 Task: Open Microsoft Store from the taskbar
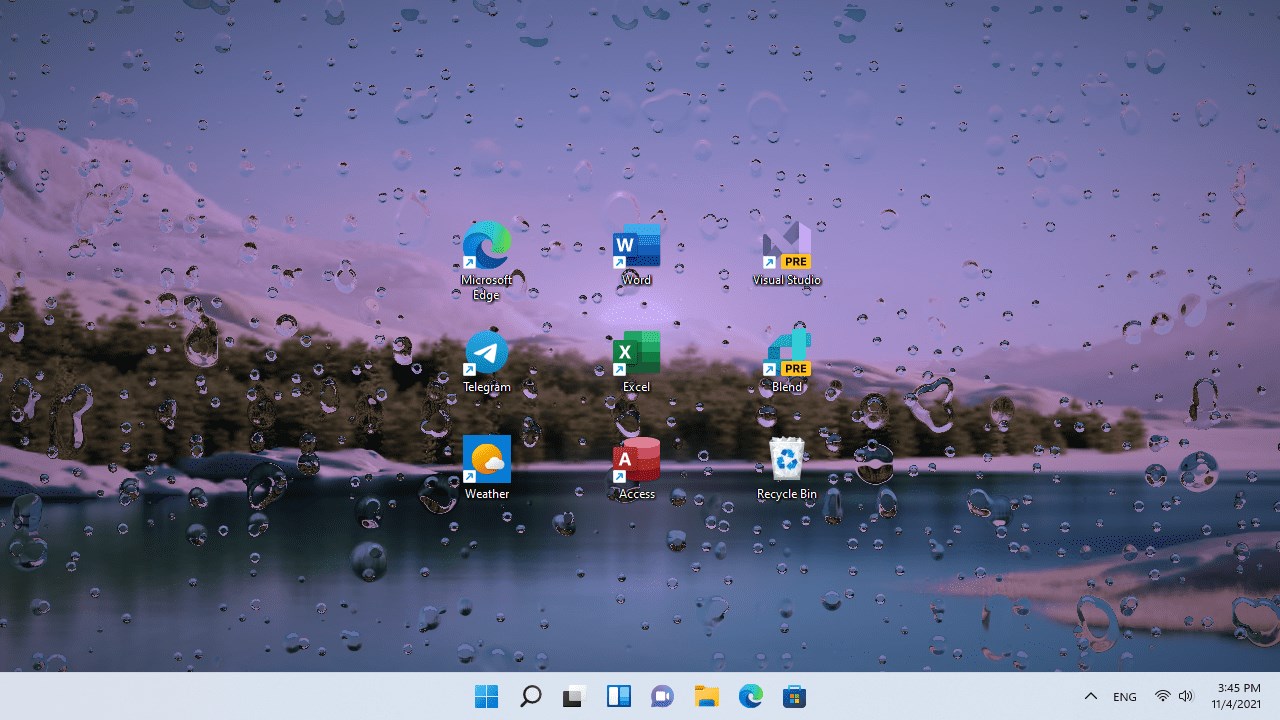coord(794,697)
